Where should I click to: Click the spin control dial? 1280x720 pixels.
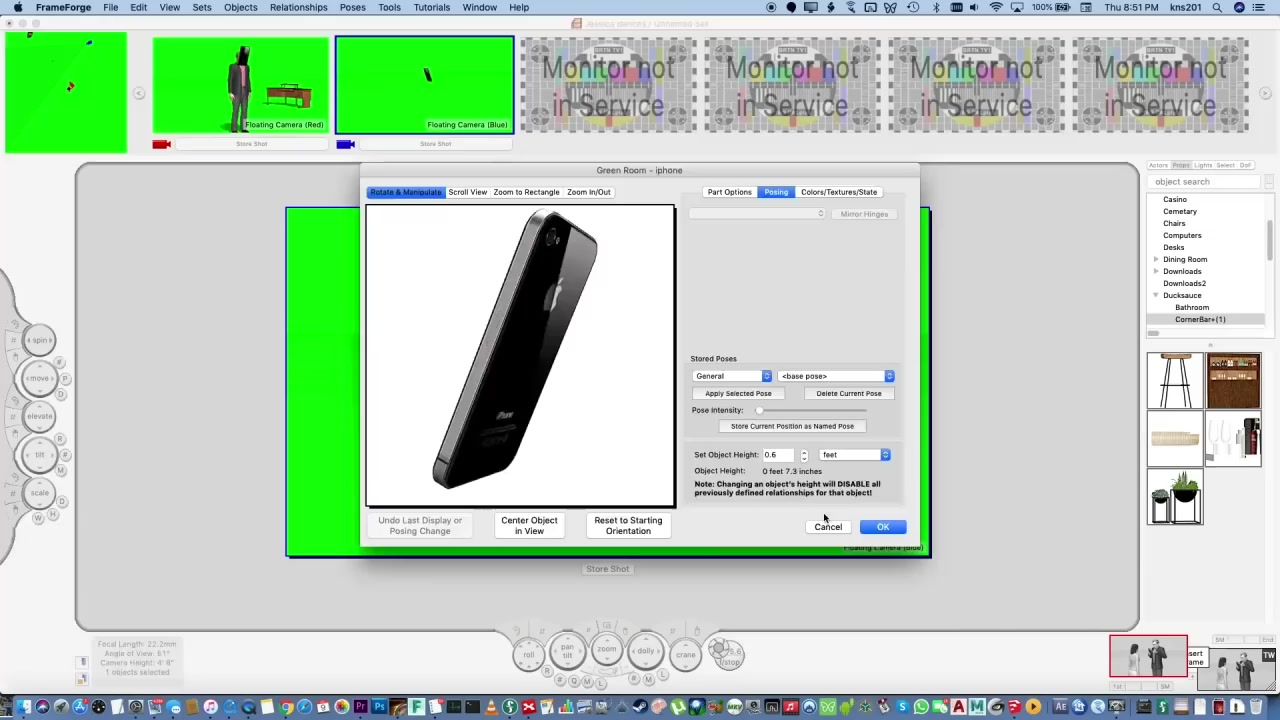click(39, 341)
